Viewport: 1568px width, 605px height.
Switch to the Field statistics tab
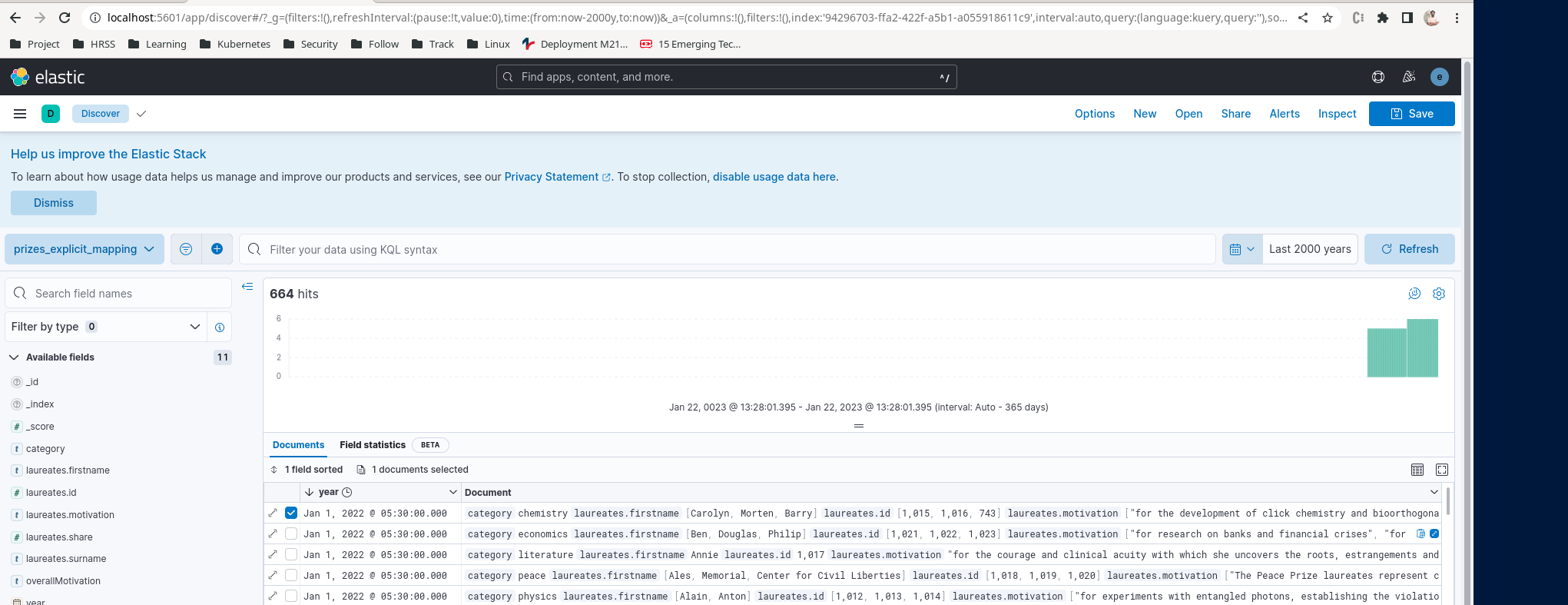[x=373, y=445]
